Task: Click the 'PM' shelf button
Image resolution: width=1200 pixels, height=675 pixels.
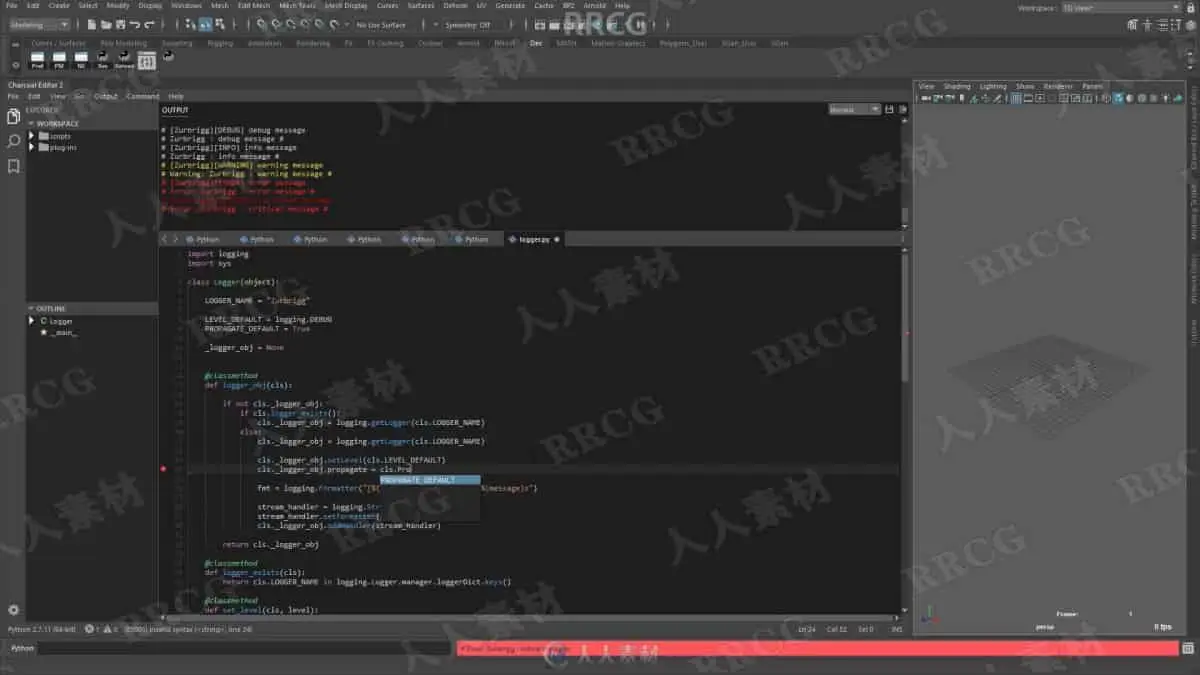Action: tap(59, 60)
